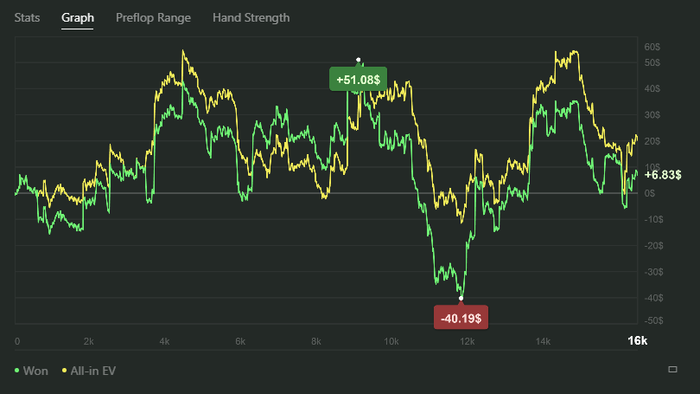Click the white low-point dot above -40.19$
Screen dimensions: 700x394
tap(461, 298)
